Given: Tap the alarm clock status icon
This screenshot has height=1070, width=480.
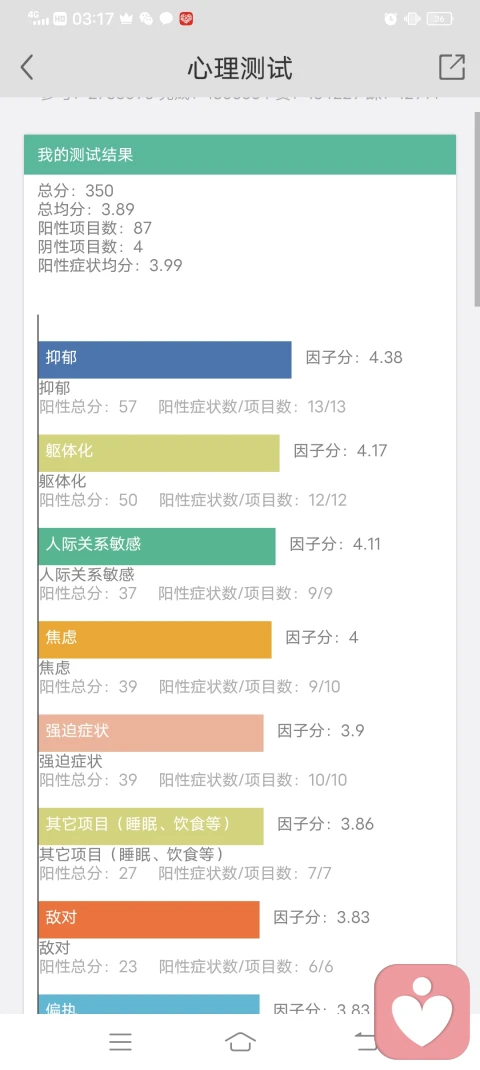Looking at the screenshot, I should tap(391, 19).
